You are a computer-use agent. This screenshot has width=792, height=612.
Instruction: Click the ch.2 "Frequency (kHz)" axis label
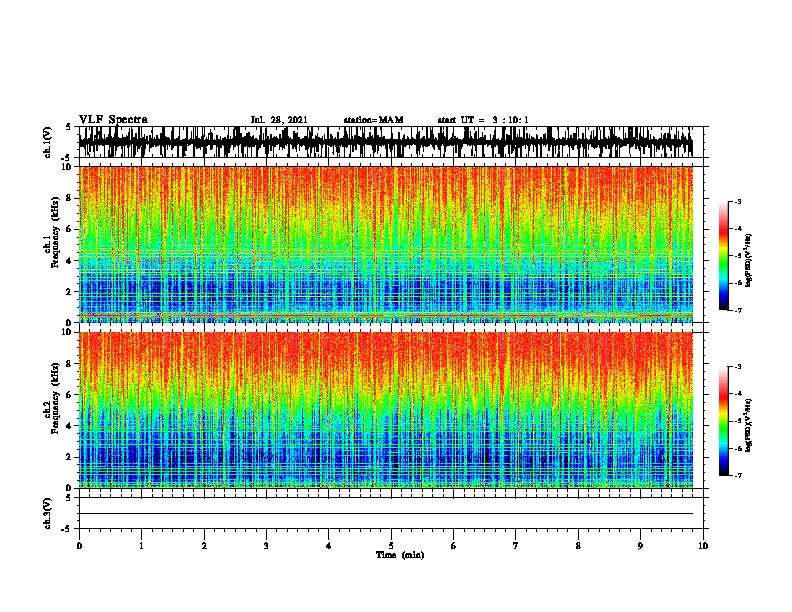click(x=55, y=398)
